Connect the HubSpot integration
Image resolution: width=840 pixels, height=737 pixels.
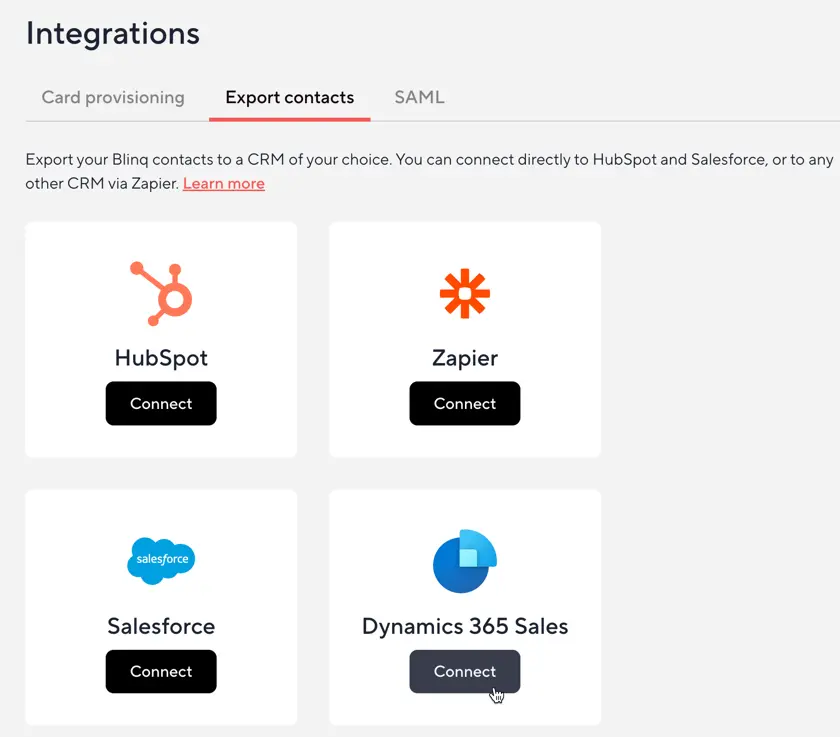point(161,403)
